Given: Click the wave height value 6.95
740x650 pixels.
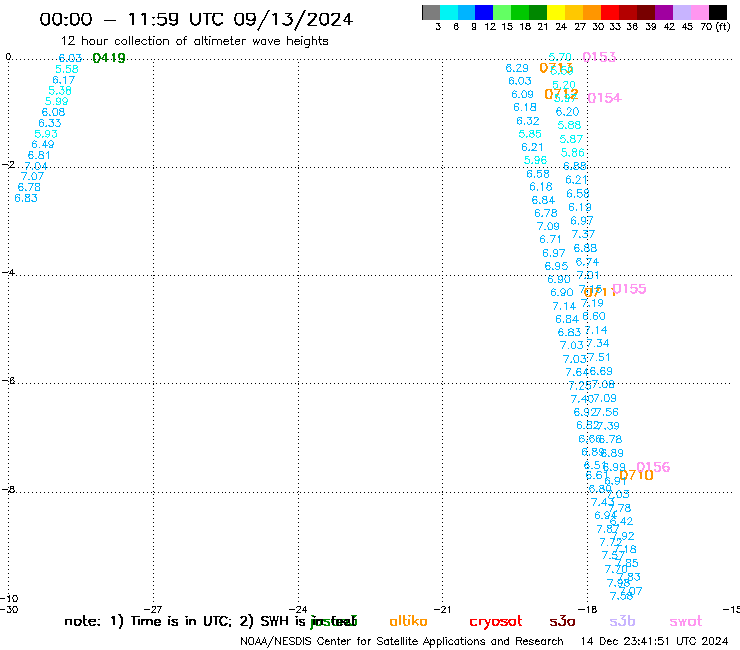Looking at the screenshot, I should [556, 266].
